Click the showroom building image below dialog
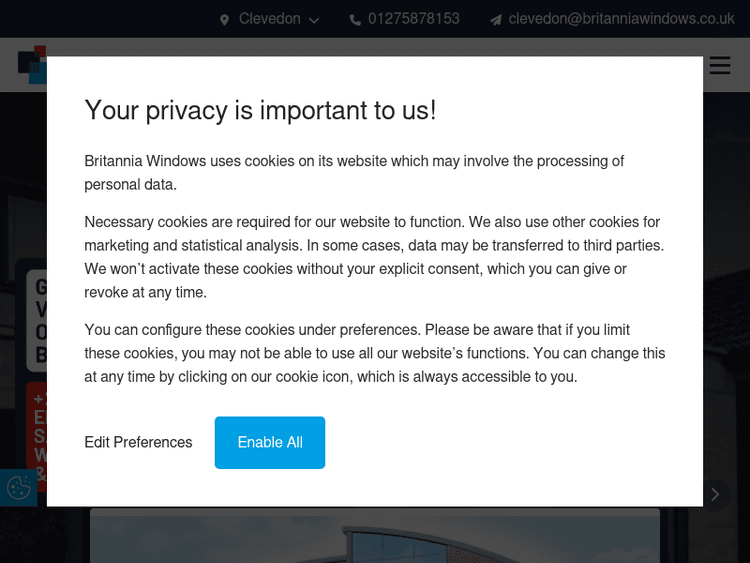The image size is (750, 563). click(375, 536)
